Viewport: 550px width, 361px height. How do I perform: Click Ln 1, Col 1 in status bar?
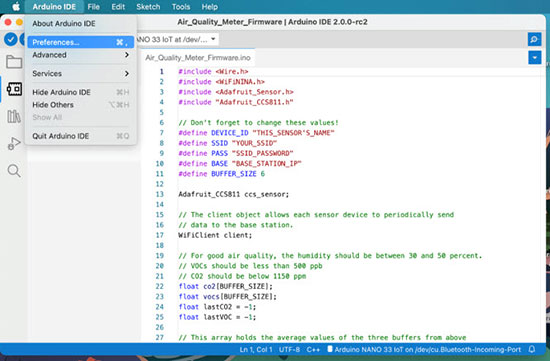[256, 350]
